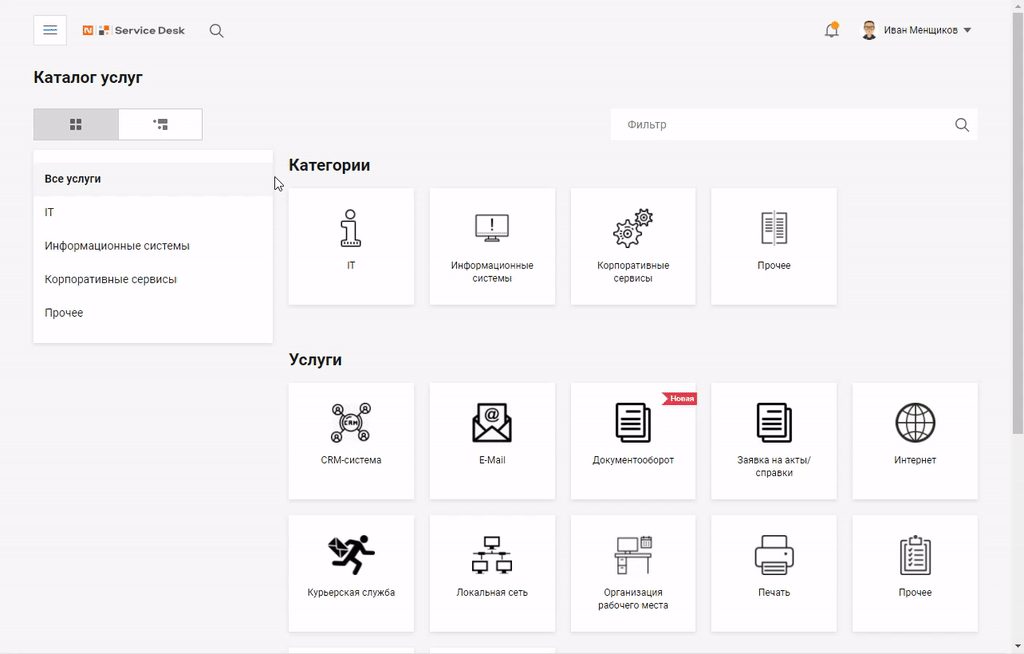Click the filter field search icon
This screenshot has height=654, width=1024.
[x=962, y=125]
